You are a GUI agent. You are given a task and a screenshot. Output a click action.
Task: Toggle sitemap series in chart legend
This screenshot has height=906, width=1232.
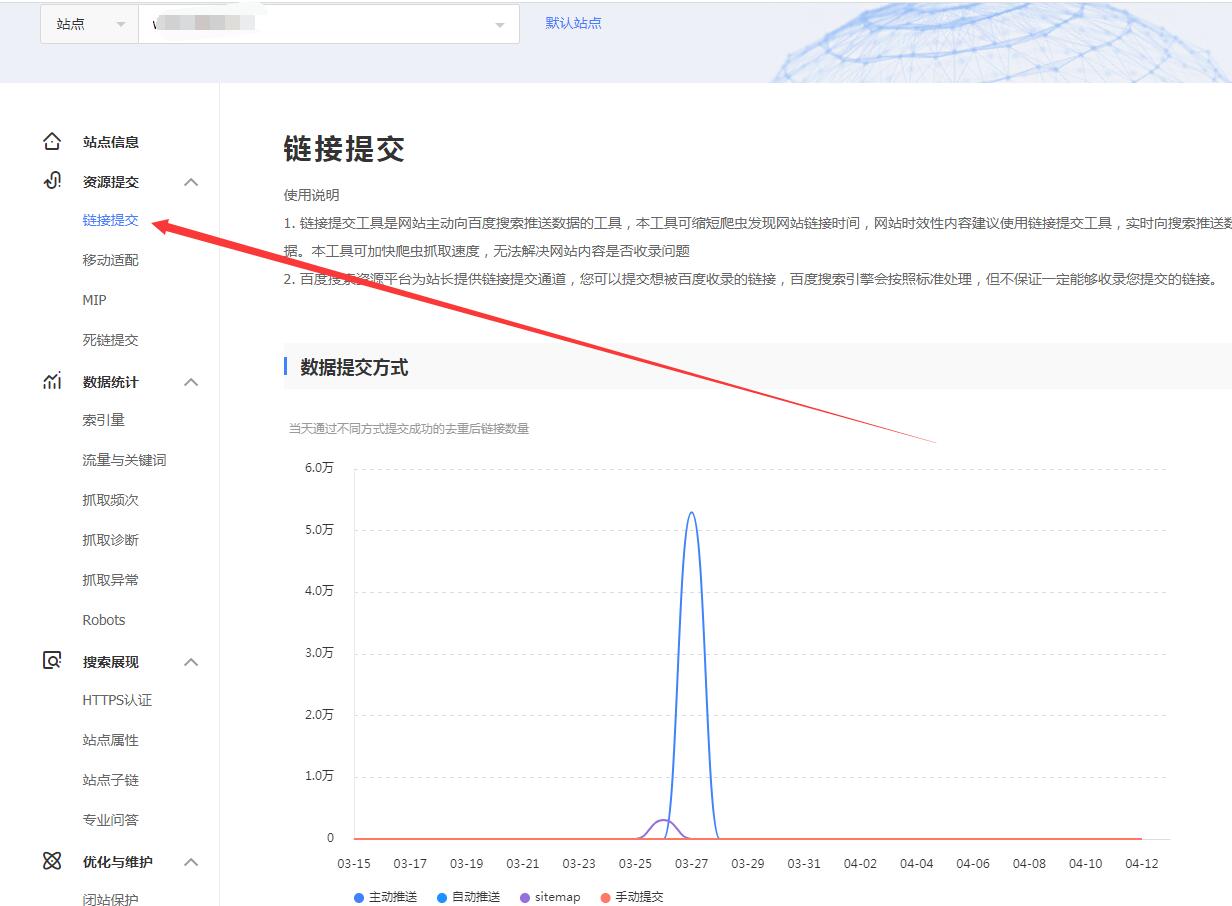550,897
